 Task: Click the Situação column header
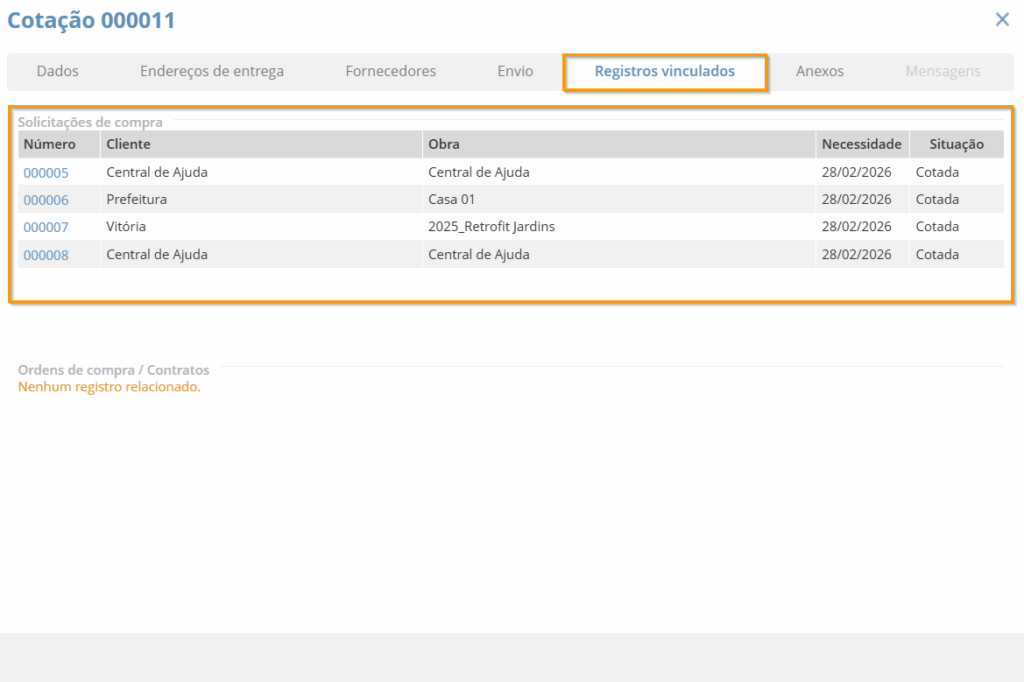click(956, 145)
